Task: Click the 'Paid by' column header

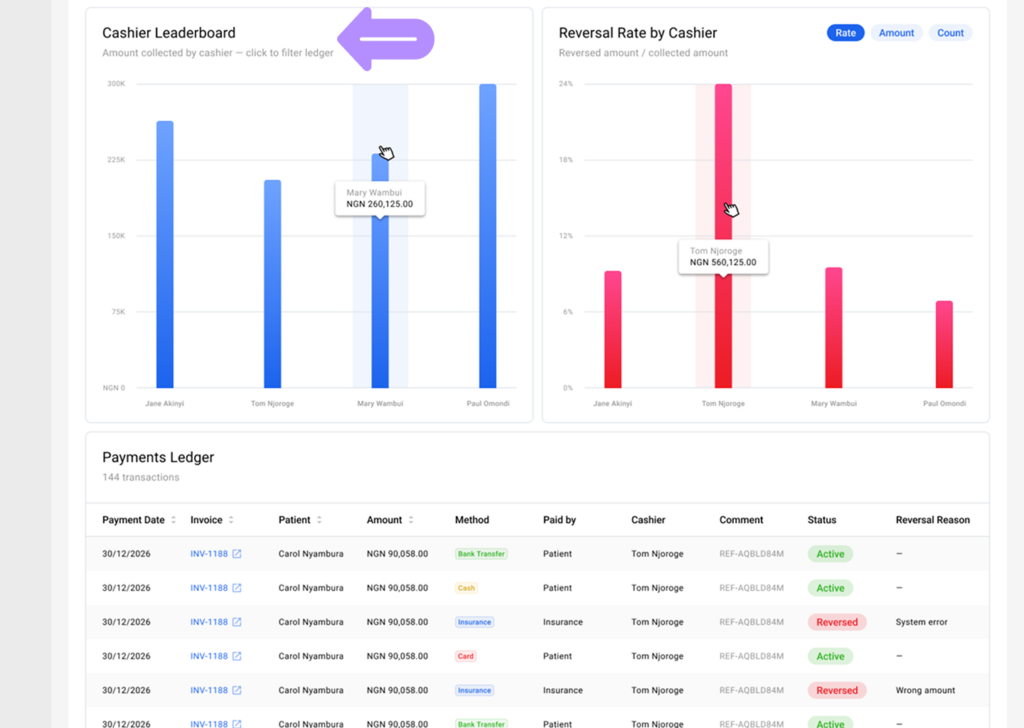Action: 560,520
